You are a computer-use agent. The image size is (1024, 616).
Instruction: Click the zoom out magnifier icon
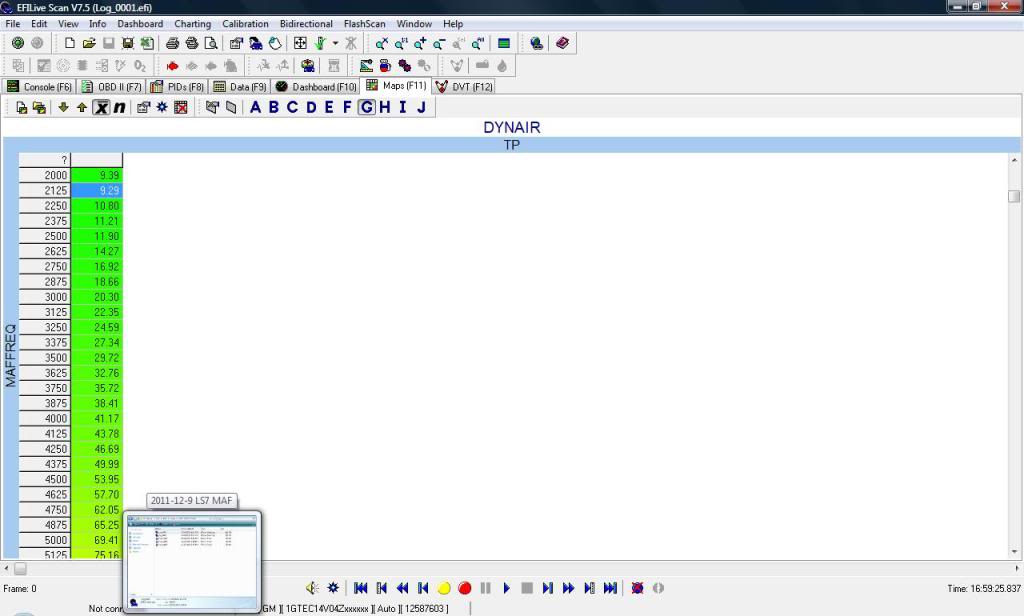[439, 43]
